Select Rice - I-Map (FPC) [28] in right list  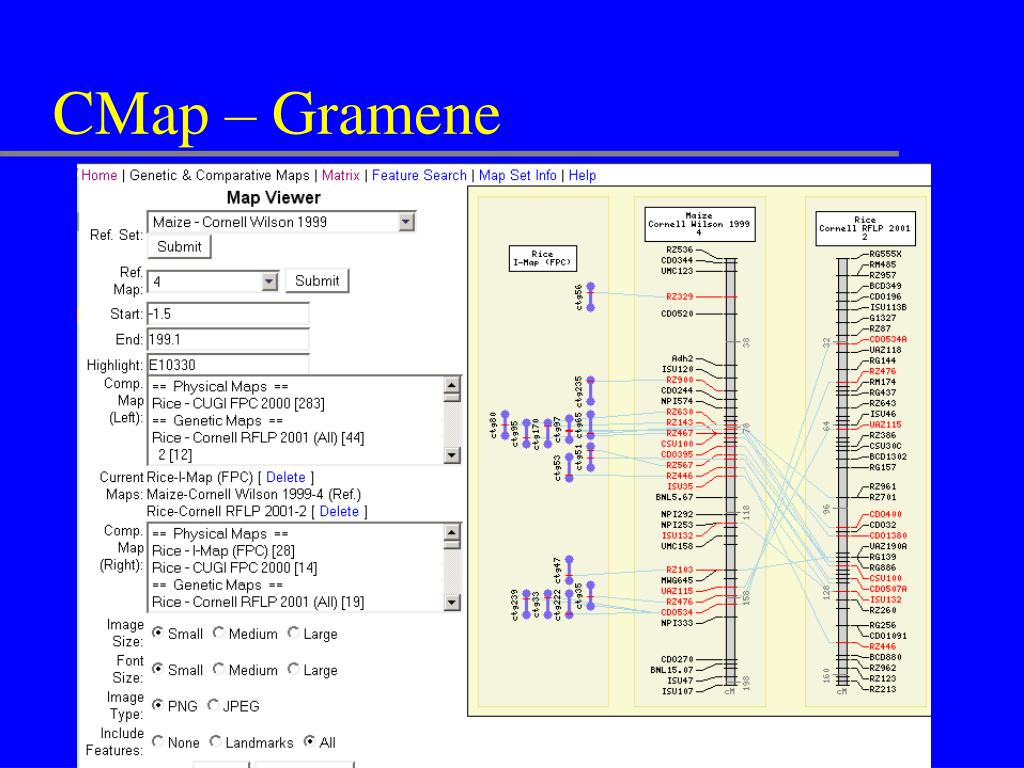click(x=223, y=551)
